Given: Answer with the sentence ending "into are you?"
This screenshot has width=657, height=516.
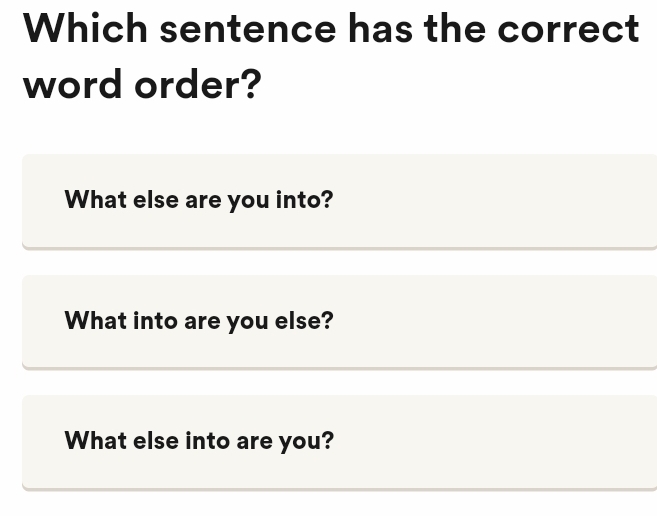Looking at the screenshot, I should point(199,441).
